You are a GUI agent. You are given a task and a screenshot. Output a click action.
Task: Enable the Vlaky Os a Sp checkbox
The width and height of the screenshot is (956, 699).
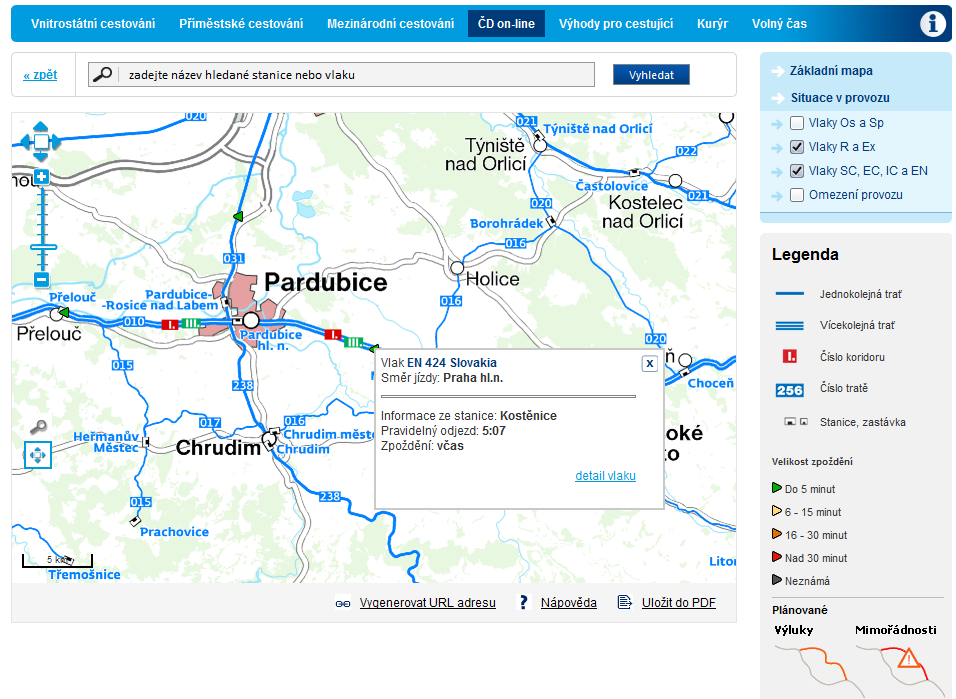point(797,123)
